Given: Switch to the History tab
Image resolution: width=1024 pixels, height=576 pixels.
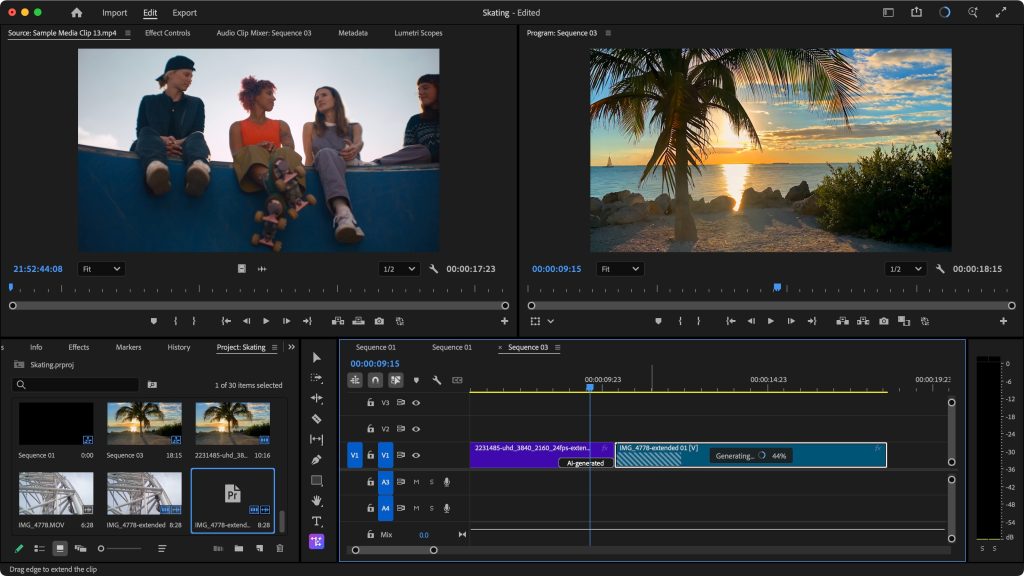Looking at the screenshot, I should click(178, 347).
